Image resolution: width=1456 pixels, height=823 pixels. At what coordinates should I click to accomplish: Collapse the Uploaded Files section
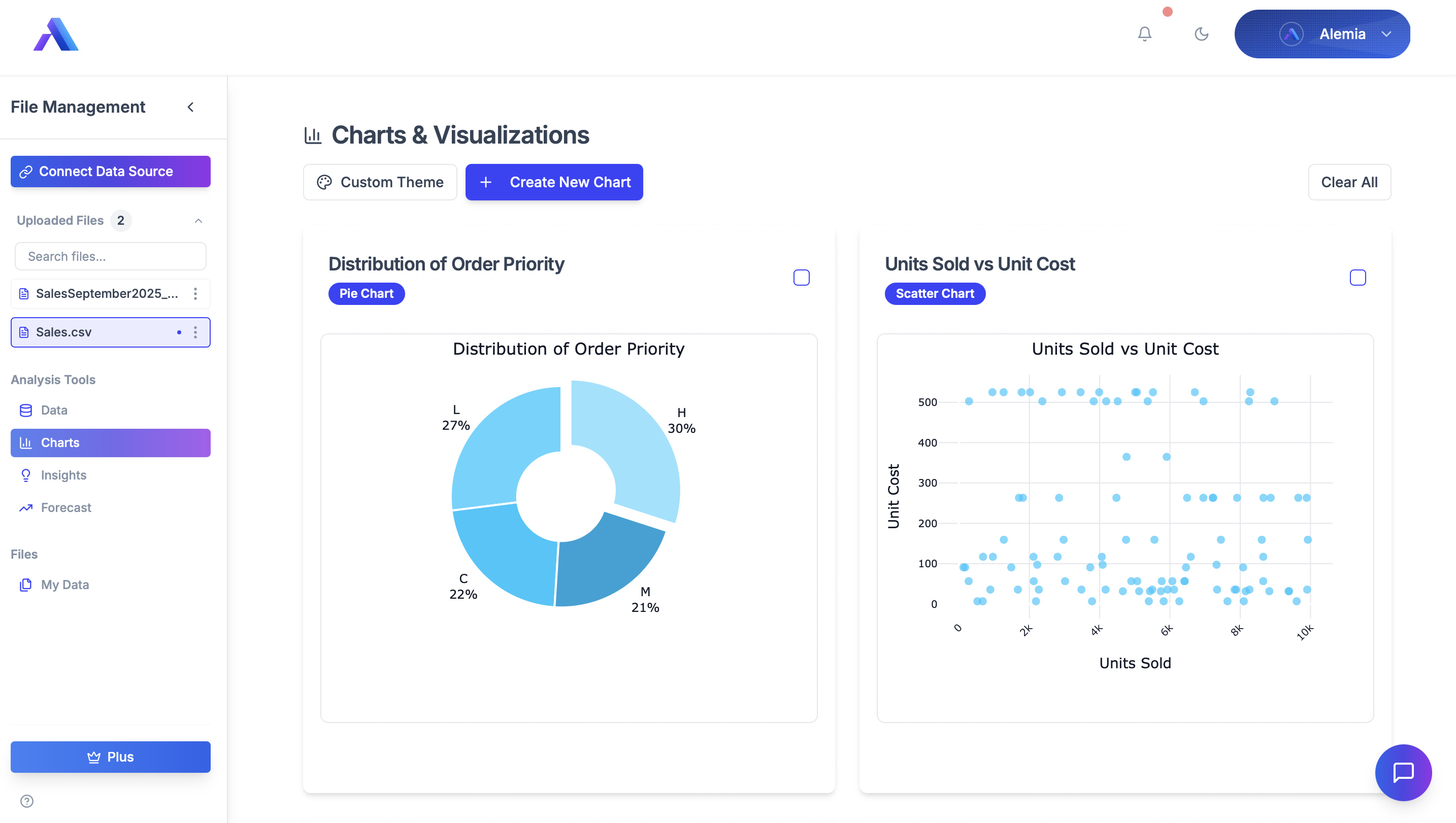pos(198,220)
